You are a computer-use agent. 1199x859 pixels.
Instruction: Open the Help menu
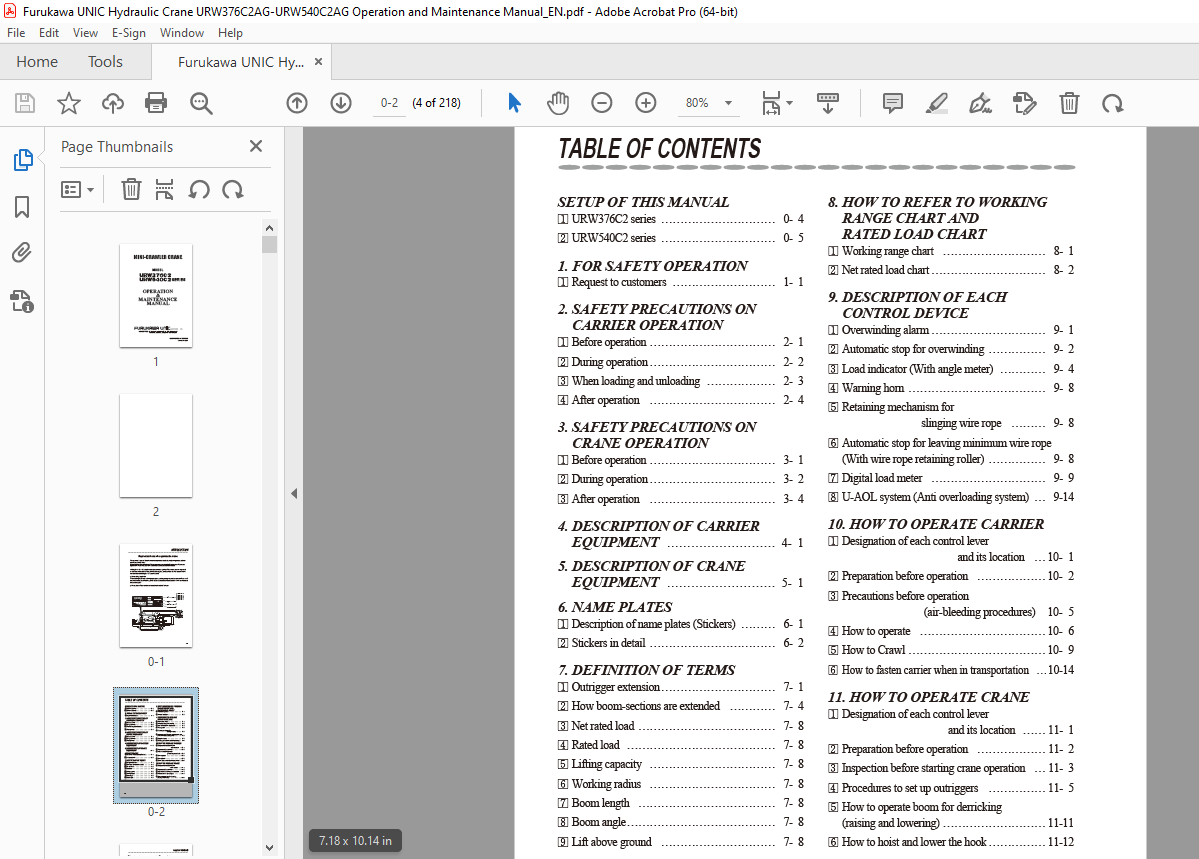[x=230, y=33]
